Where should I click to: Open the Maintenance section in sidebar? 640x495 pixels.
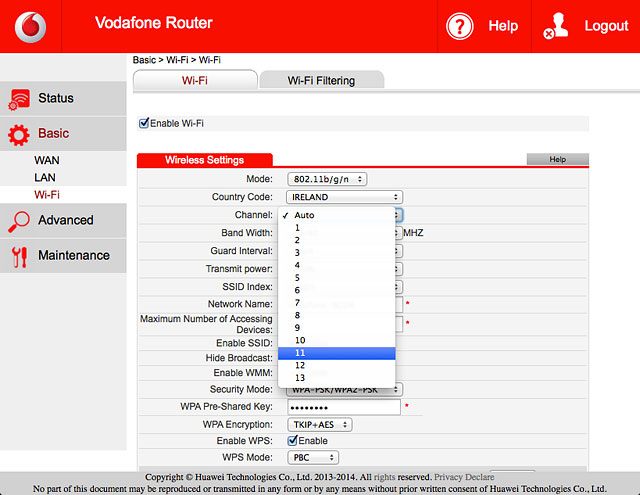63,255
